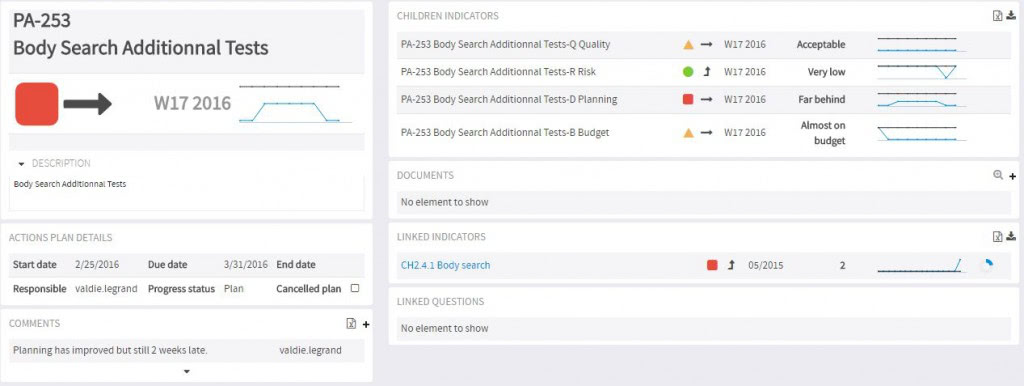
Task: Export comments to Excel file
Action: (351, 324)
